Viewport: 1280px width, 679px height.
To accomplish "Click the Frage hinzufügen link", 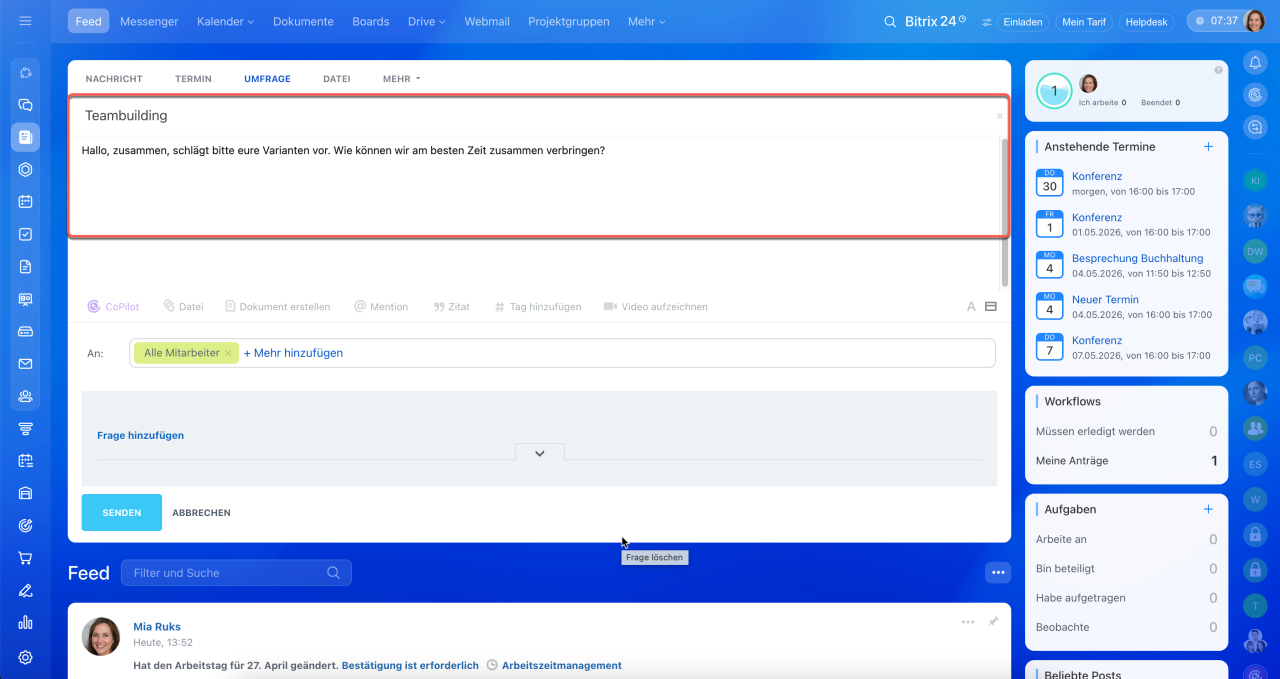I will click(x=140, y=436).
